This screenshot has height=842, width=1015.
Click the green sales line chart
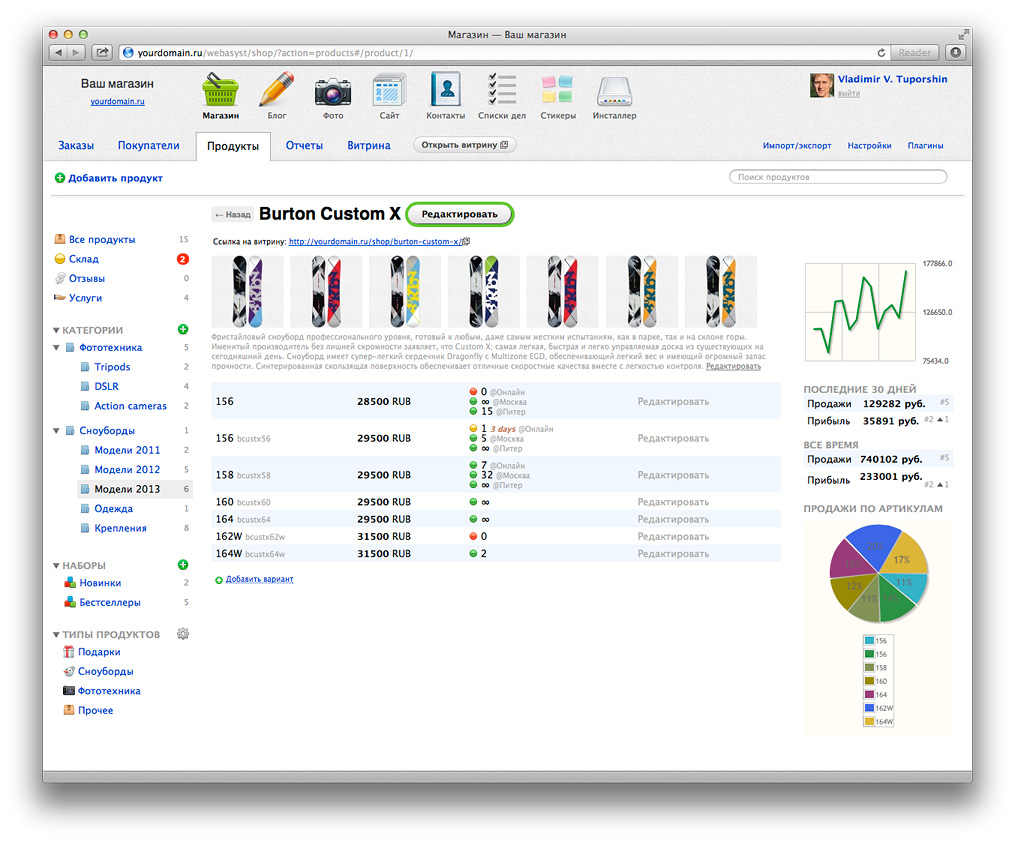tap(861, 312)
